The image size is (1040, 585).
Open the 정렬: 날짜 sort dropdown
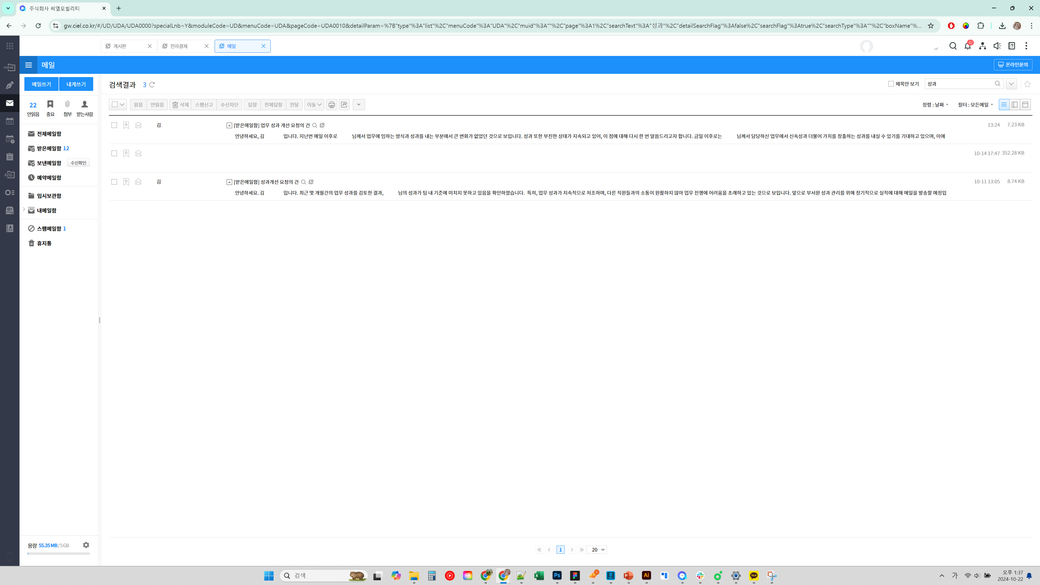click(x=935, y=105)
